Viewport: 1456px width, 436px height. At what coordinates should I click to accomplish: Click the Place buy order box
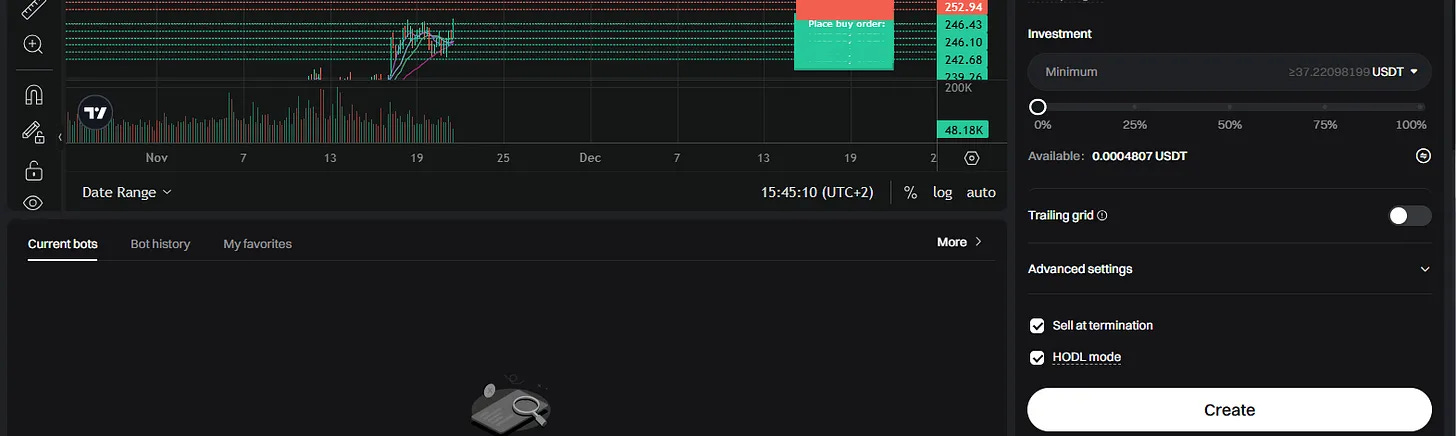[x=845, y=42]
